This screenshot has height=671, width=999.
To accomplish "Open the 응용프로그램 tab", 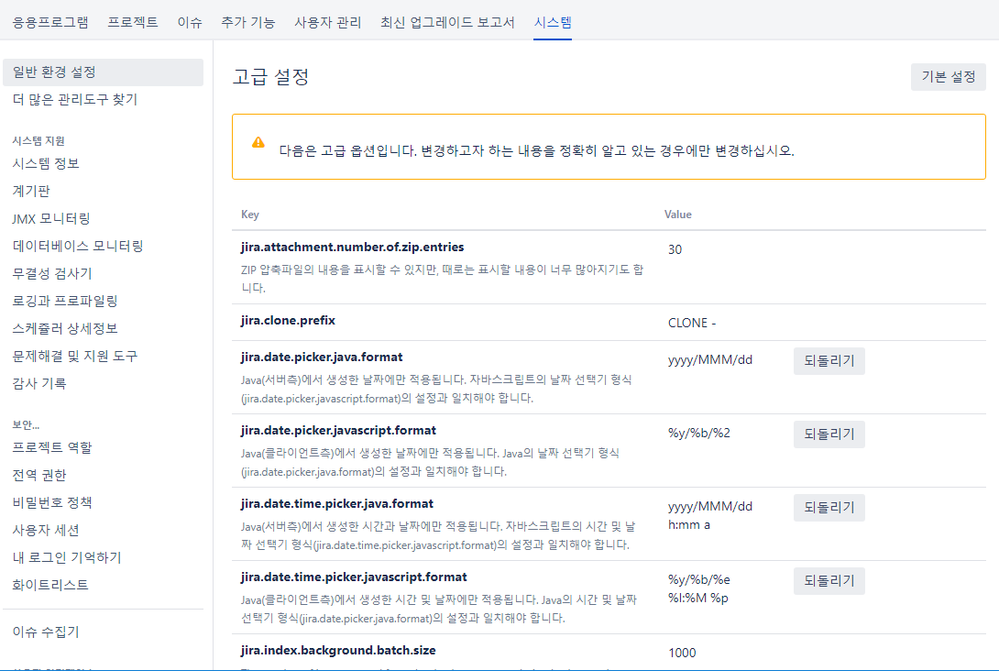I will tap(50, 22).
